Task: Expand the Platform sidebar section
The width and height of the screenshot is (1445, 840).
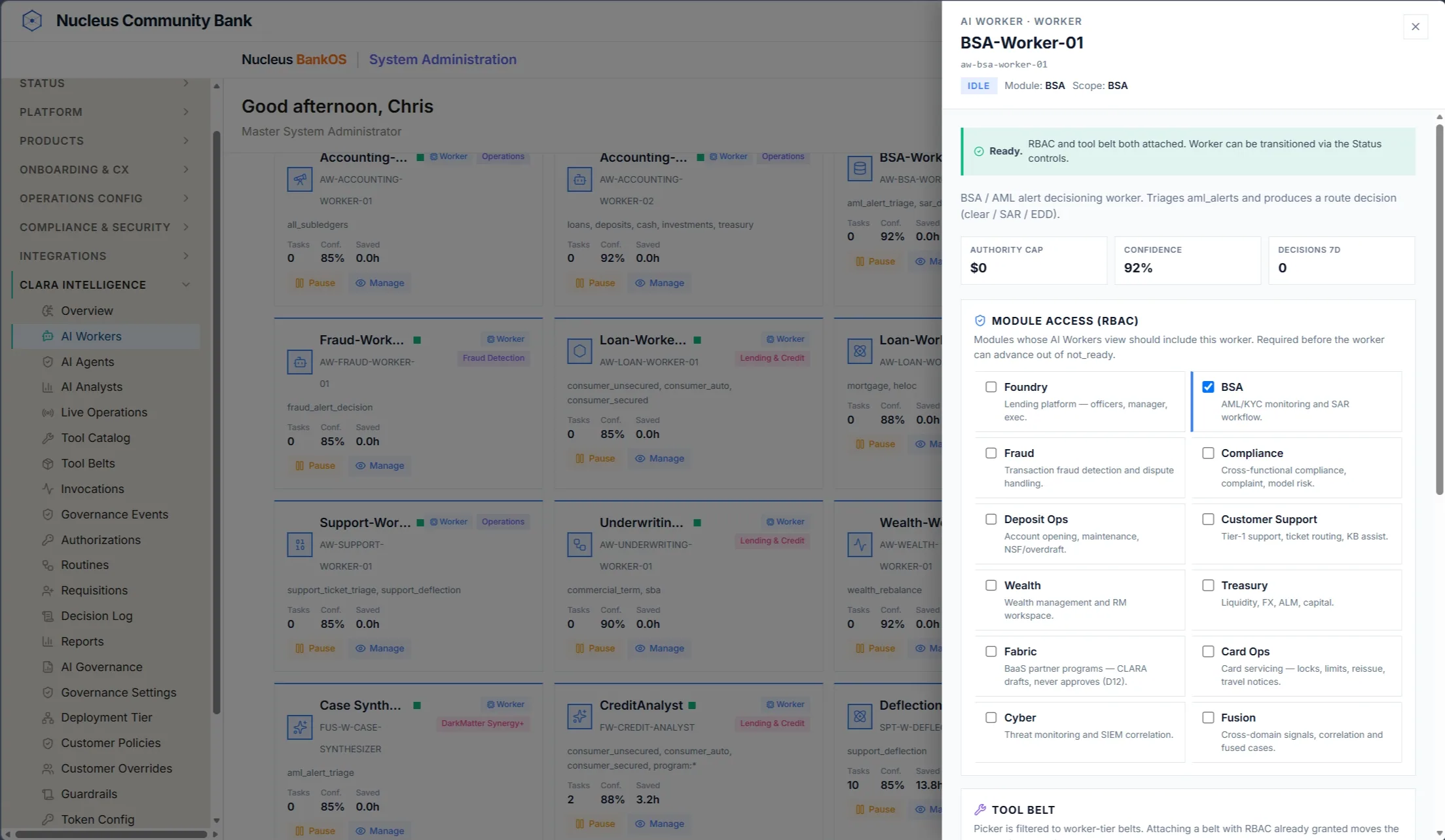Action: pos(105,112)
